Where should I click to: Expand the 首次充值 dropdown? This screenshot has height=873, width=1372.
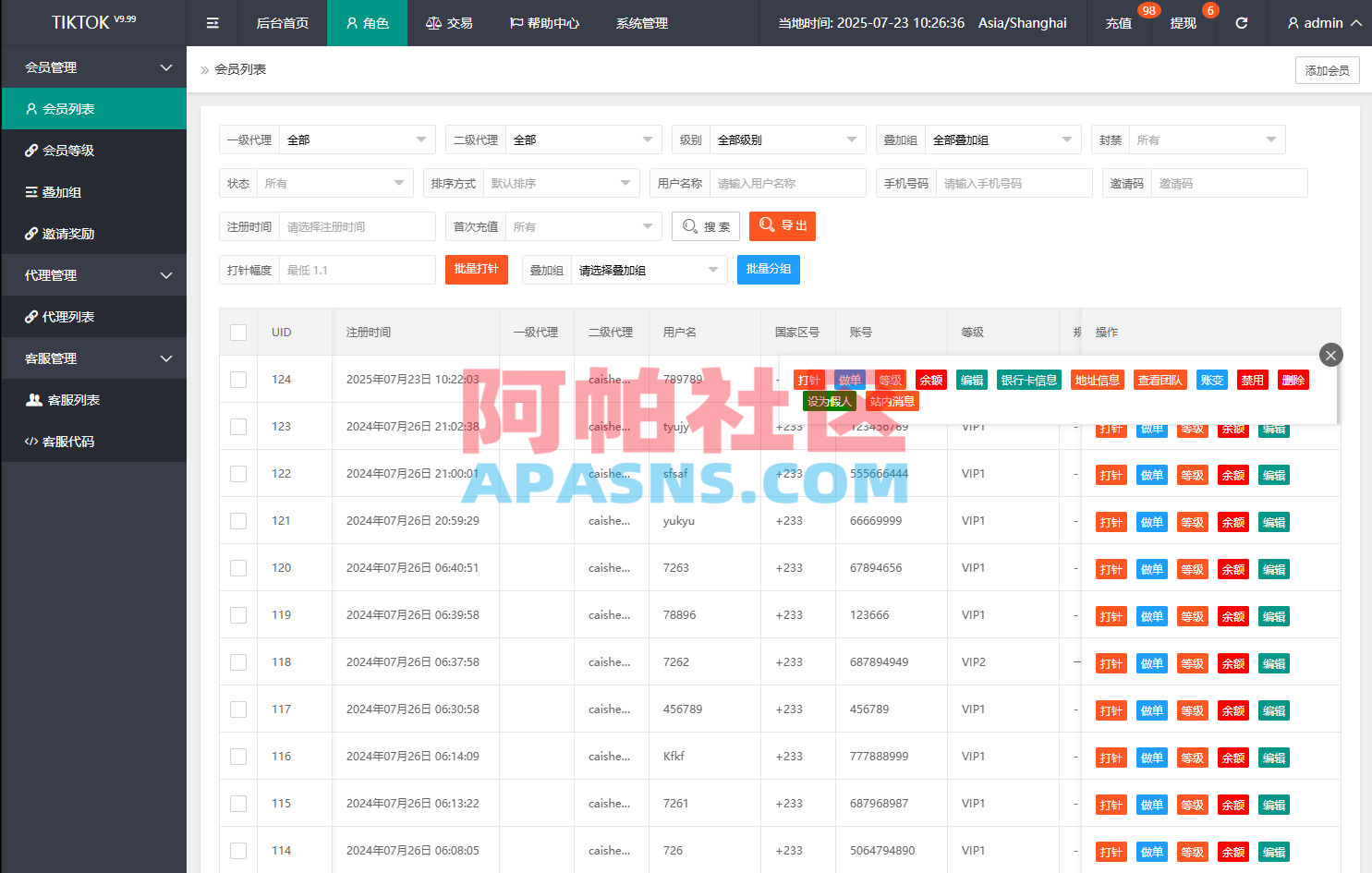(584, 226)
